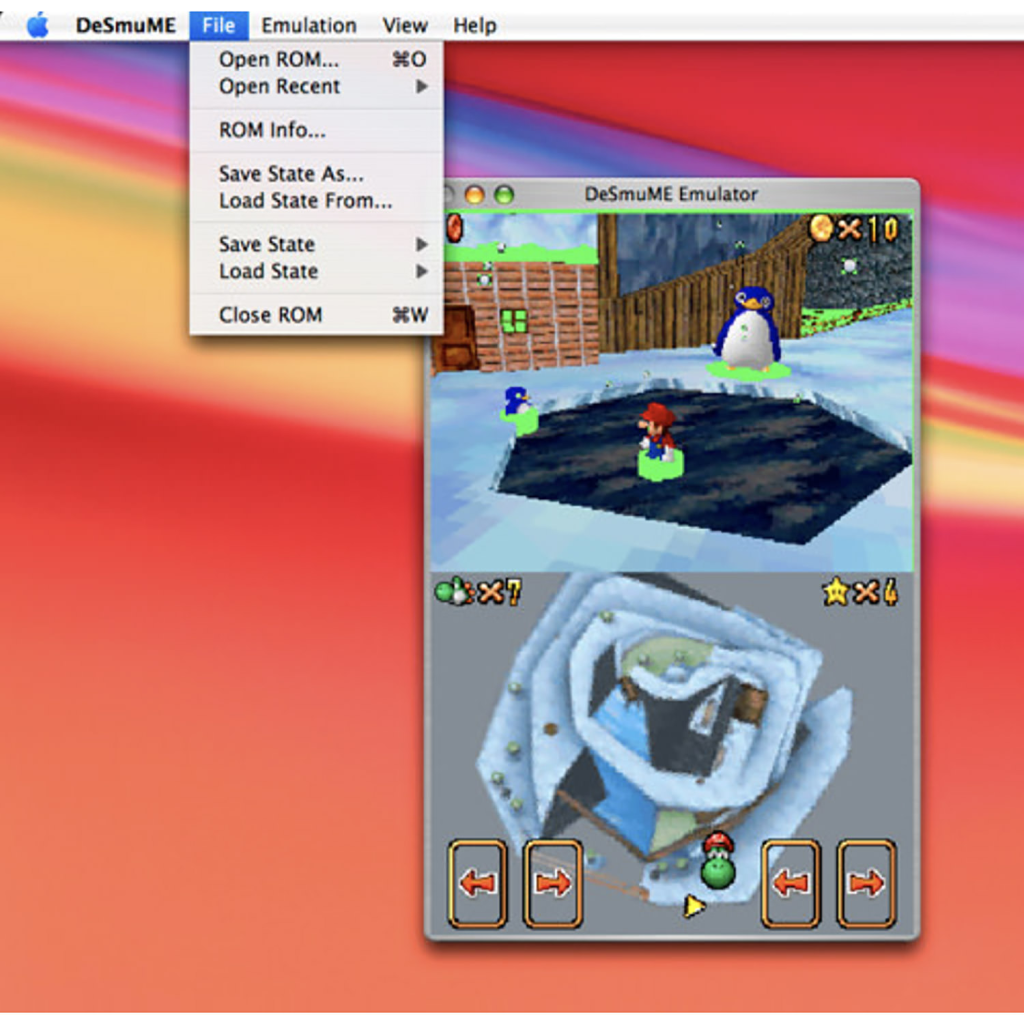1024x1015 pixels.
Task: Select ROM Info... menu entry
Action: point(272,130)
